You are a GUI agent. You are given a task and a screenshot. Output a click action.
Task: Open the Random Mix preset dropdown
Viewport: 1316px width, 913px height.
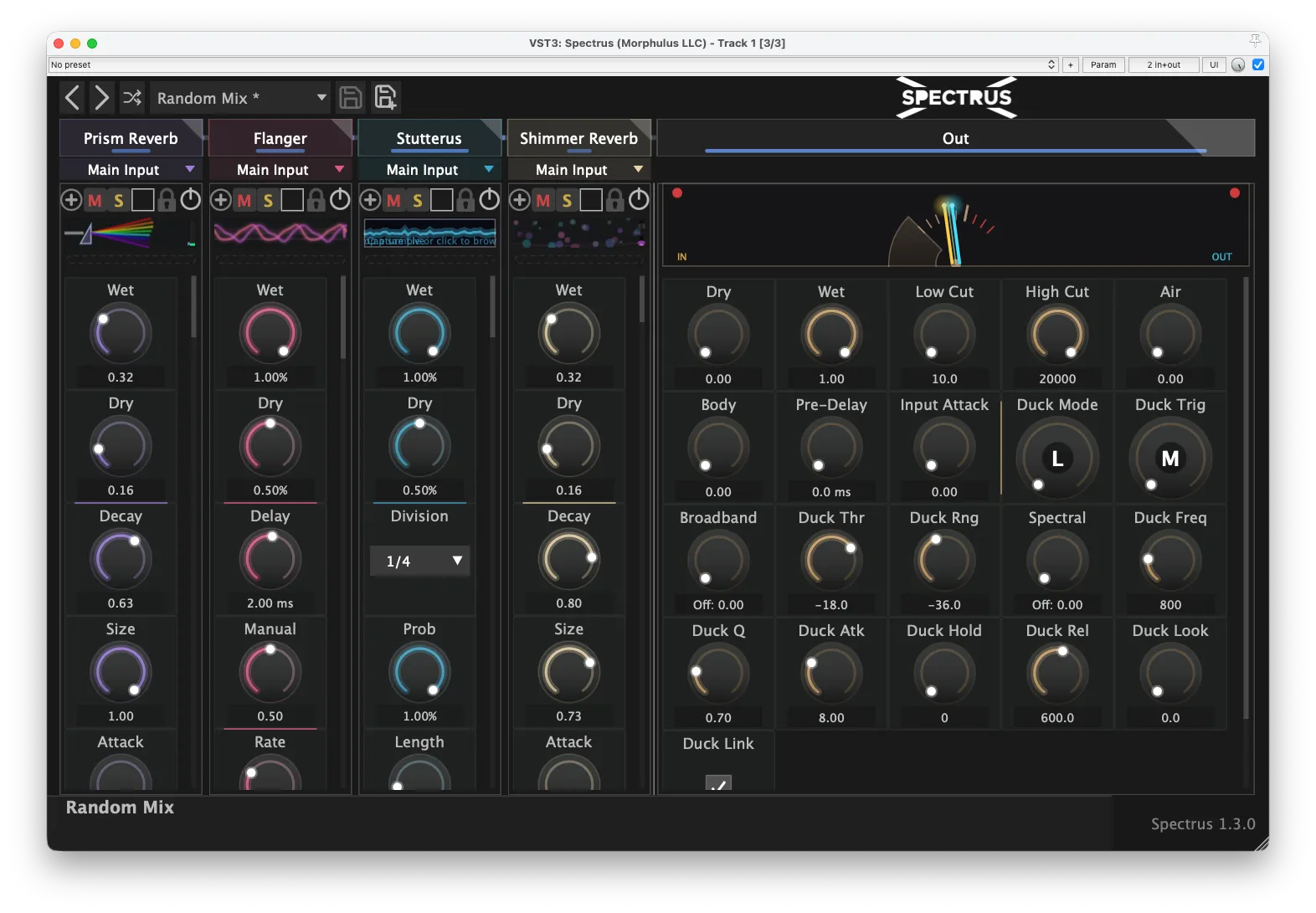[240, 98]
